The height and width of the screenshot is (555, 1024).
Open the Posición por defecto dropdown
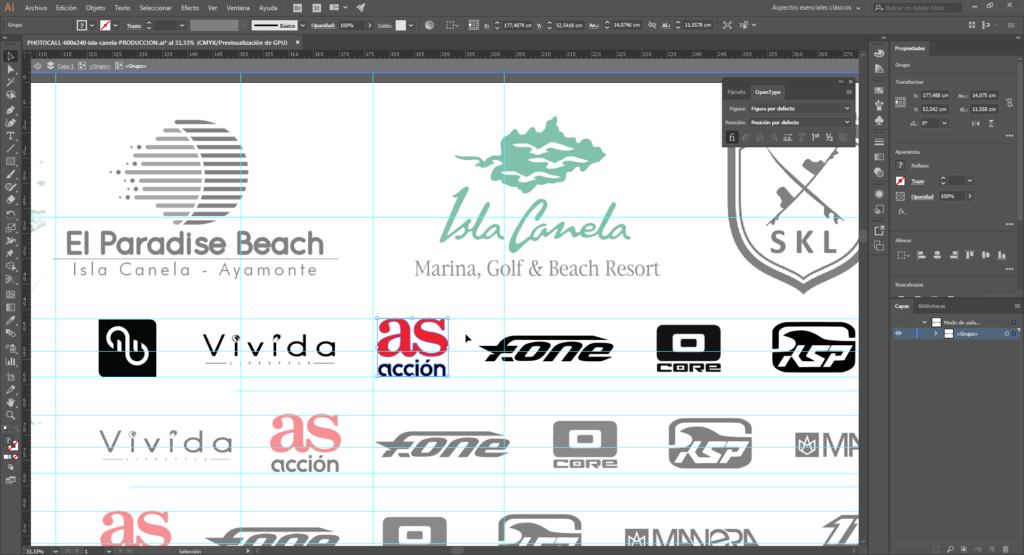pos(800,122)
